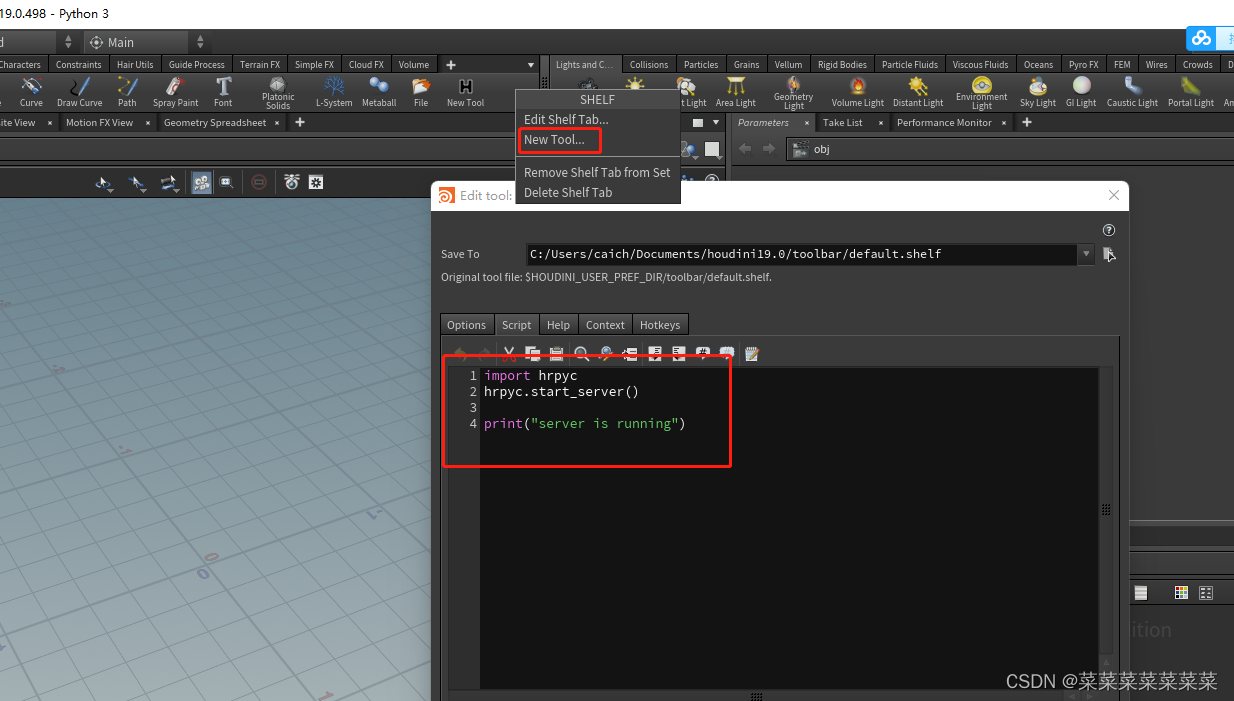Choose Remove Shelf Tab from Set
Screen dimensions: 1234x701
597,172
